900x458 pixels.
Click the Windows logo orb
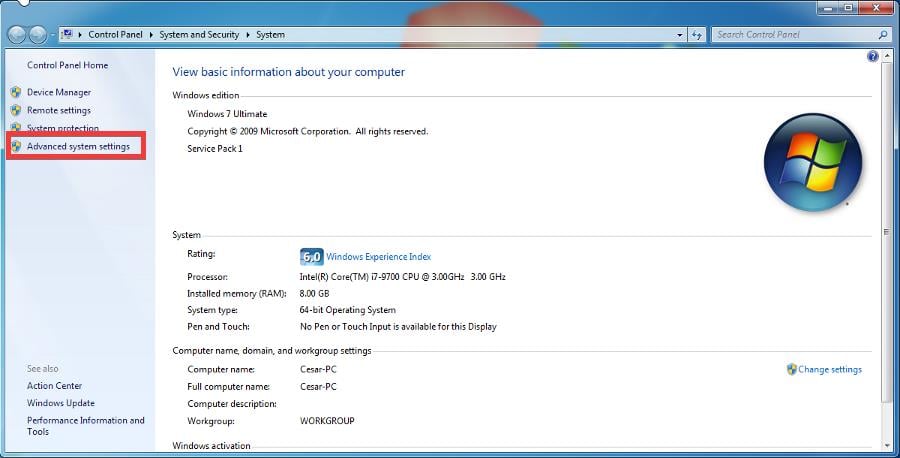[x=813, y=162]
